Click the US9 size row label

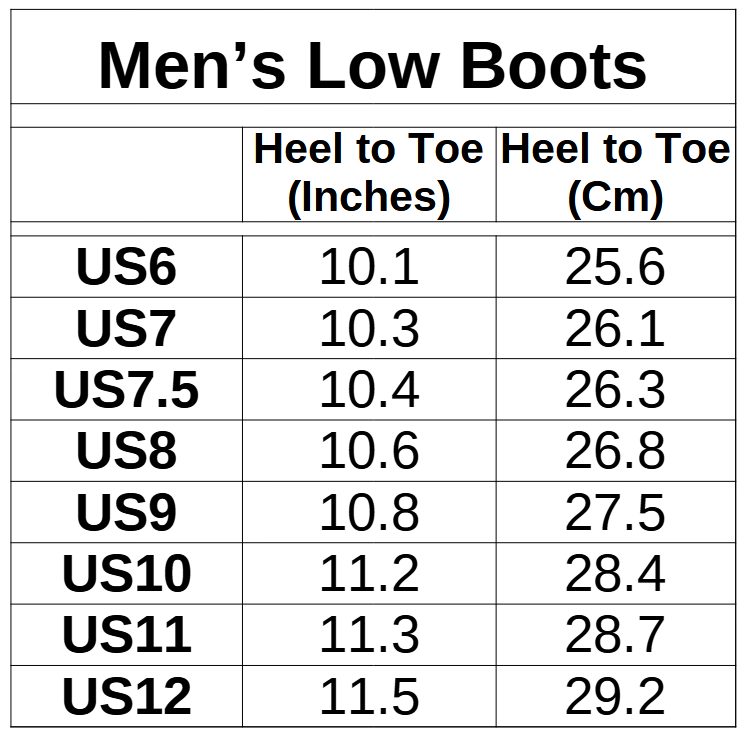tap(127, 513)
